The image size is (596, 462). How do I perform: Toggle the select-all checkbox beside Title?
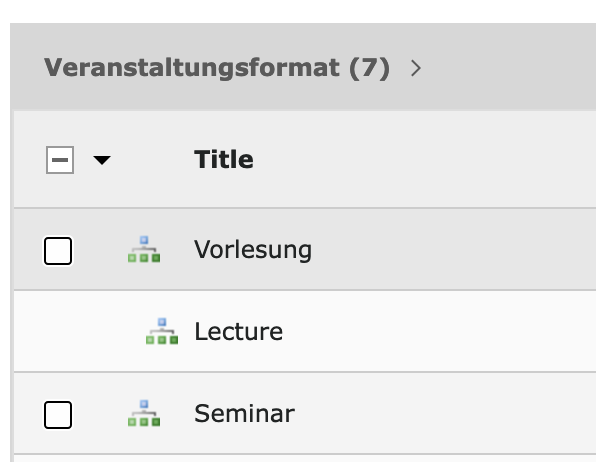point(60,160)
